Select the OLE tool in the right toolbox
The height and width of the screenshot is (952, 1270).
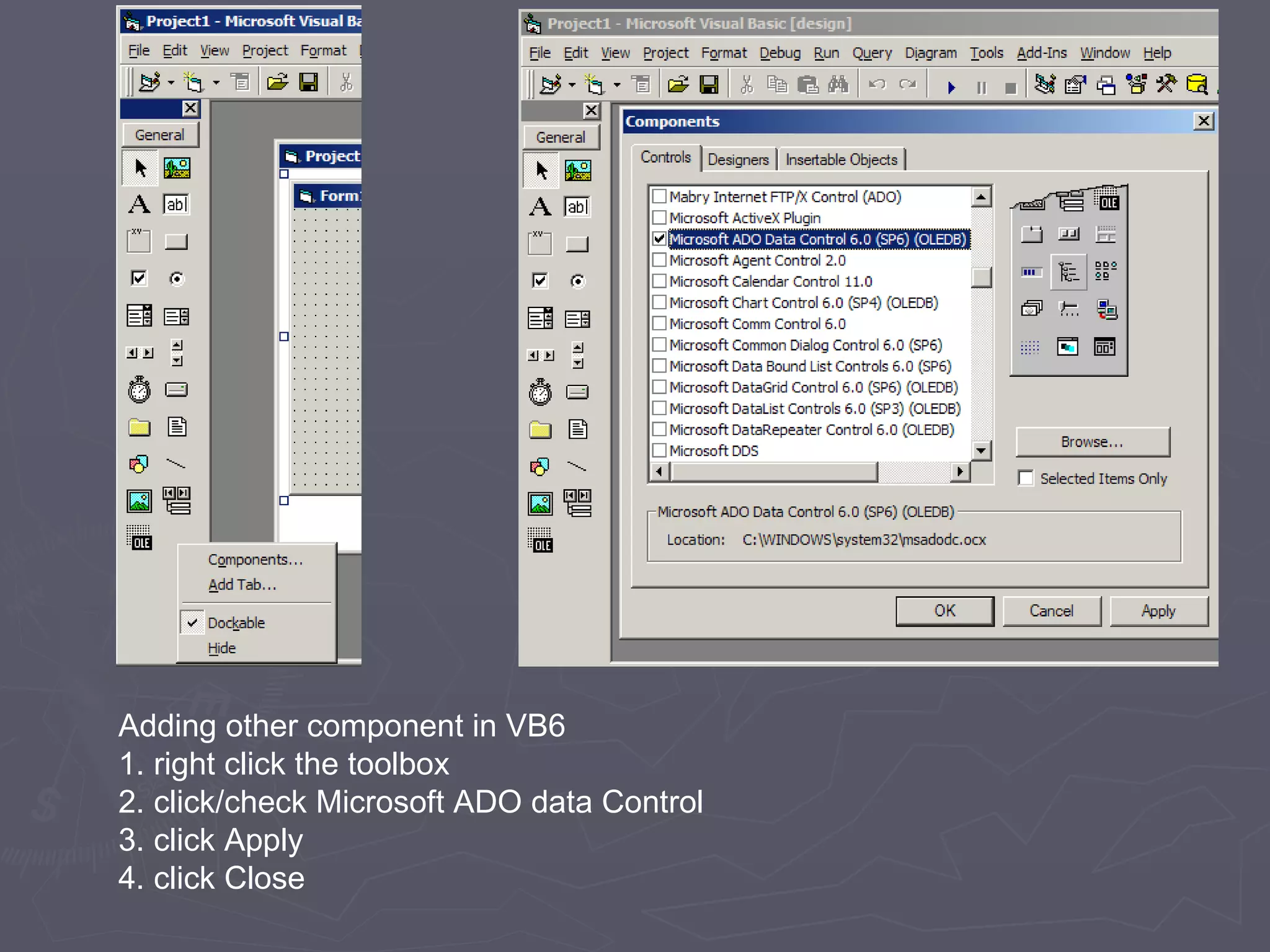coord(540,540)
